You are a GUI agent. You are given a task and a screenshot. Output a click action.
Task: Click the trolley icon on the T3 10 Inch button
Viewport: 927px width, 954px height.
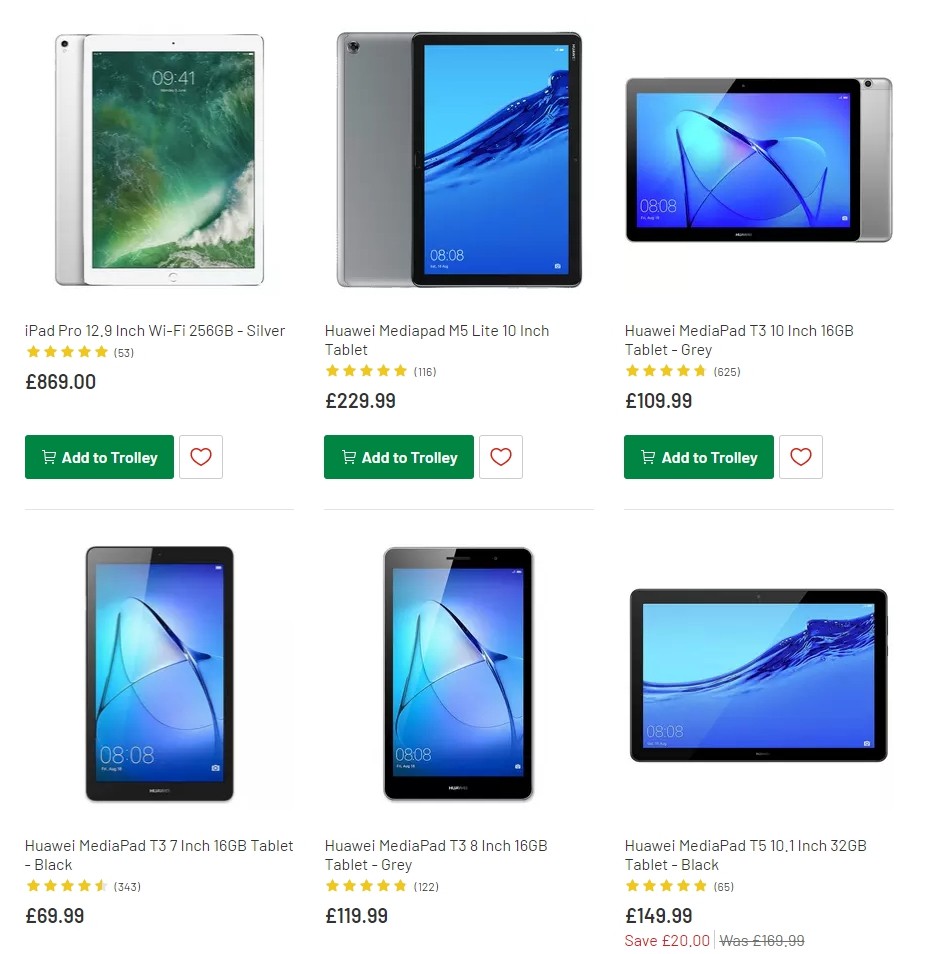point(647,457)
